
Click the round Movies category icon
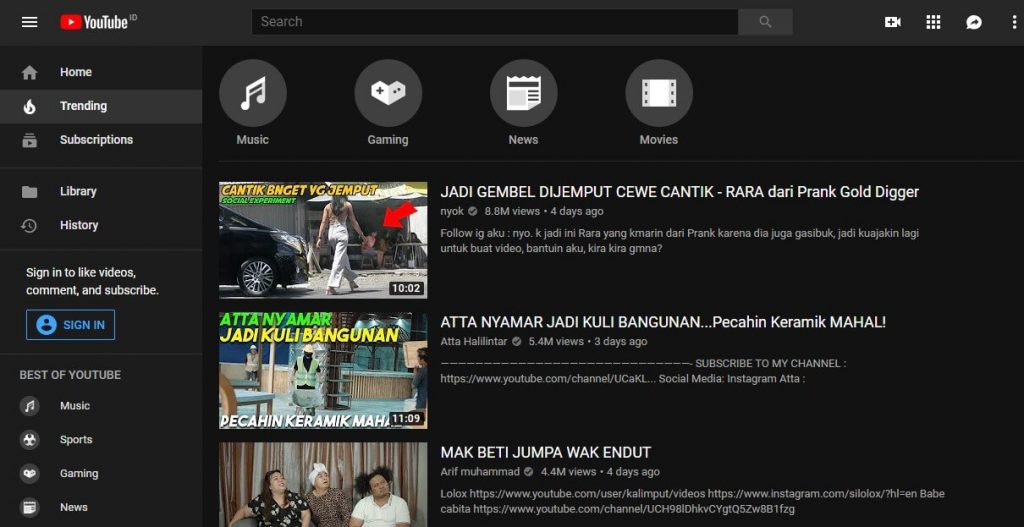659,93
